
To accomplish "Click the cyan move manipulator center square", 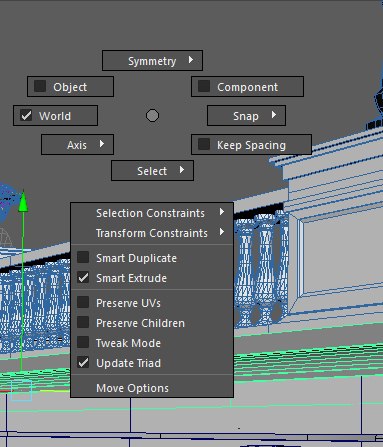I will point(22,390).
